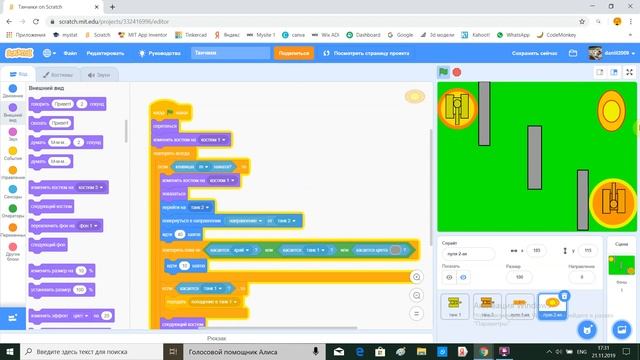Open the Operators blocks category
This screenshot has width=640, height=360.
coord(13,211)
